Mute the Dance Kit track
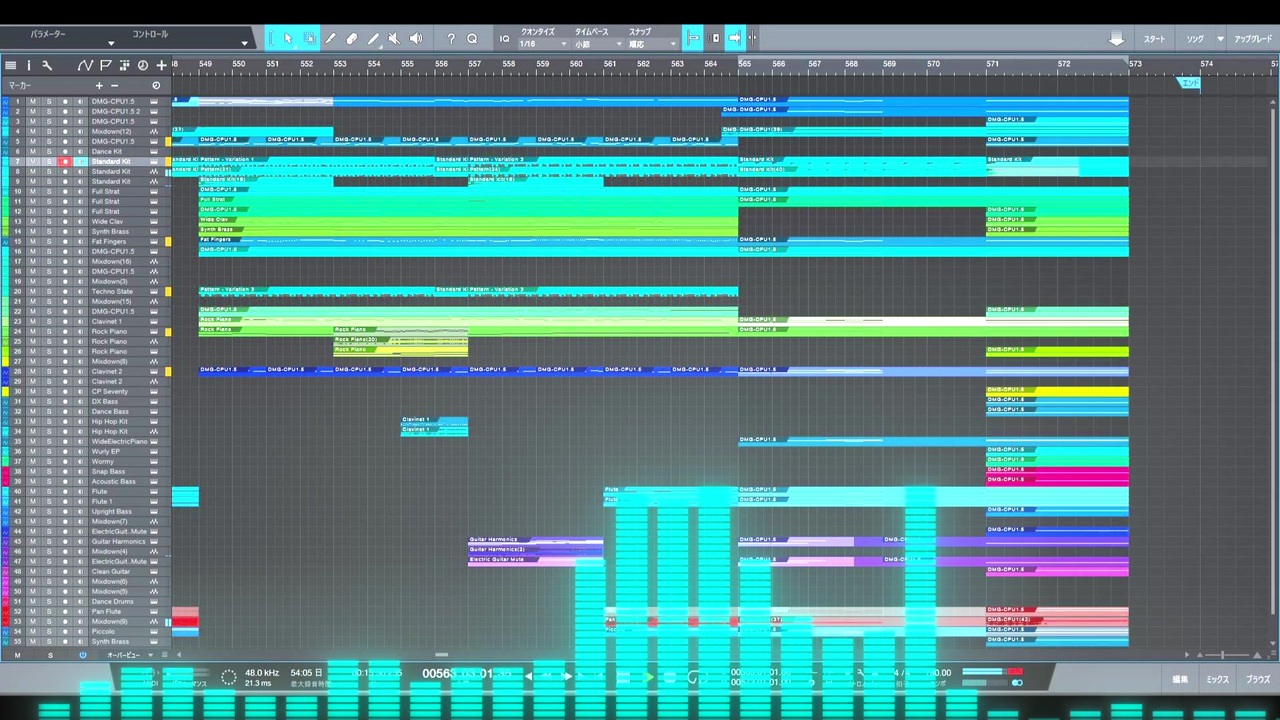This screenshot has width=1280, height=720. pos(32,151)
